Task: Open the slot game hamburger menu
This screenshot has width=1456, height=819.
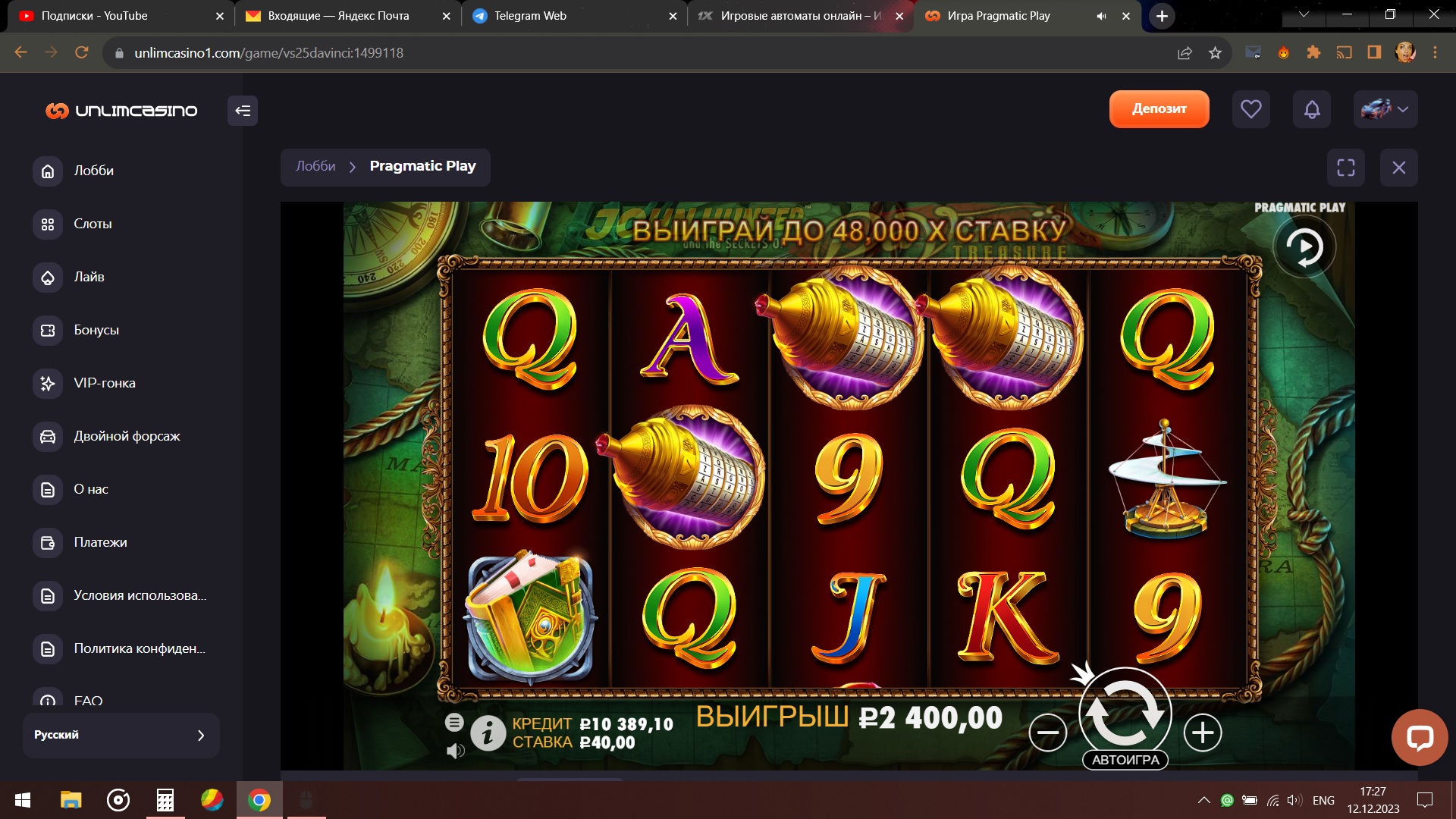Action: click(x=454, y=723)
